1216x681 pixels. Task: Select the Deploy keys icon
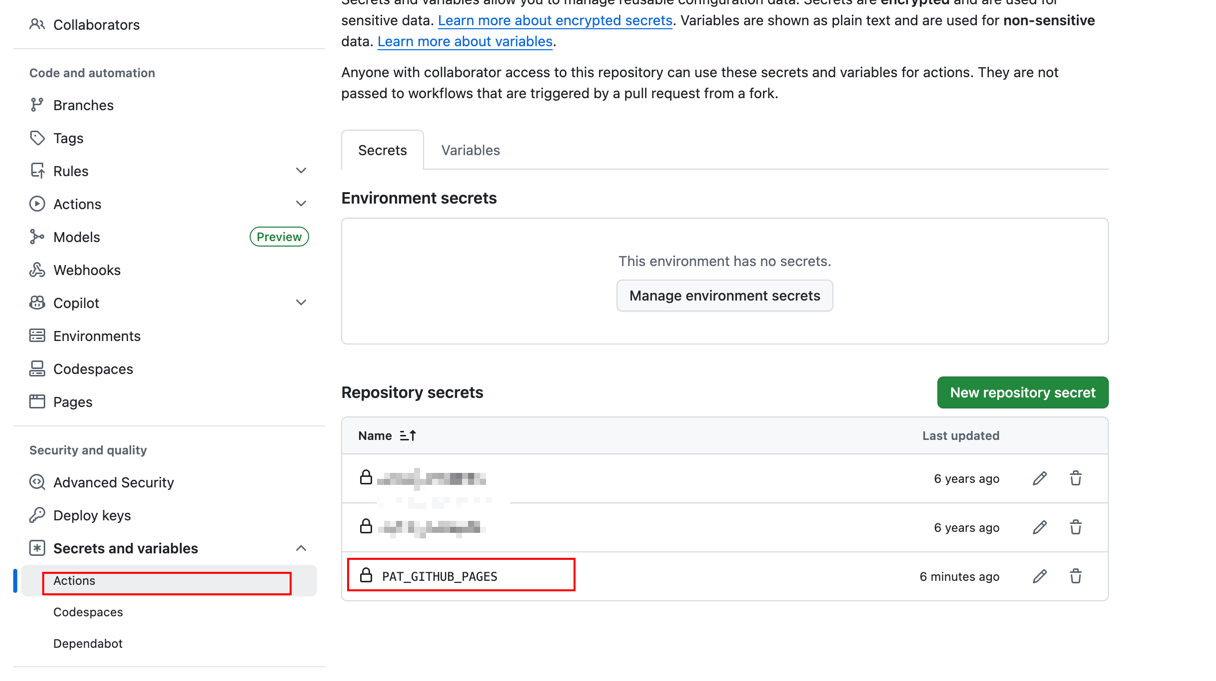pyautogui.click(x=35, y=515)
